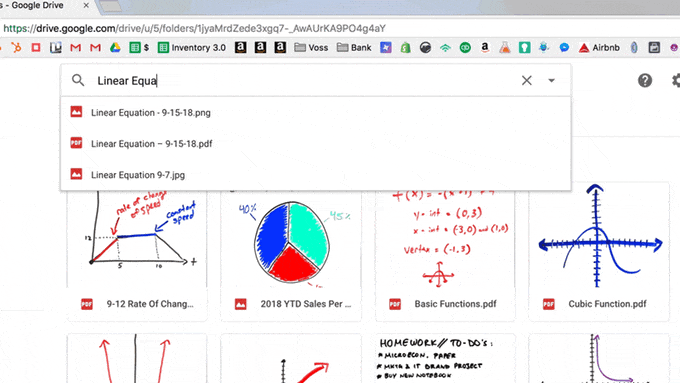This screenshot has height=383, width=680.
Task: Click the browser address bar URL
Action: pos(194,29)
